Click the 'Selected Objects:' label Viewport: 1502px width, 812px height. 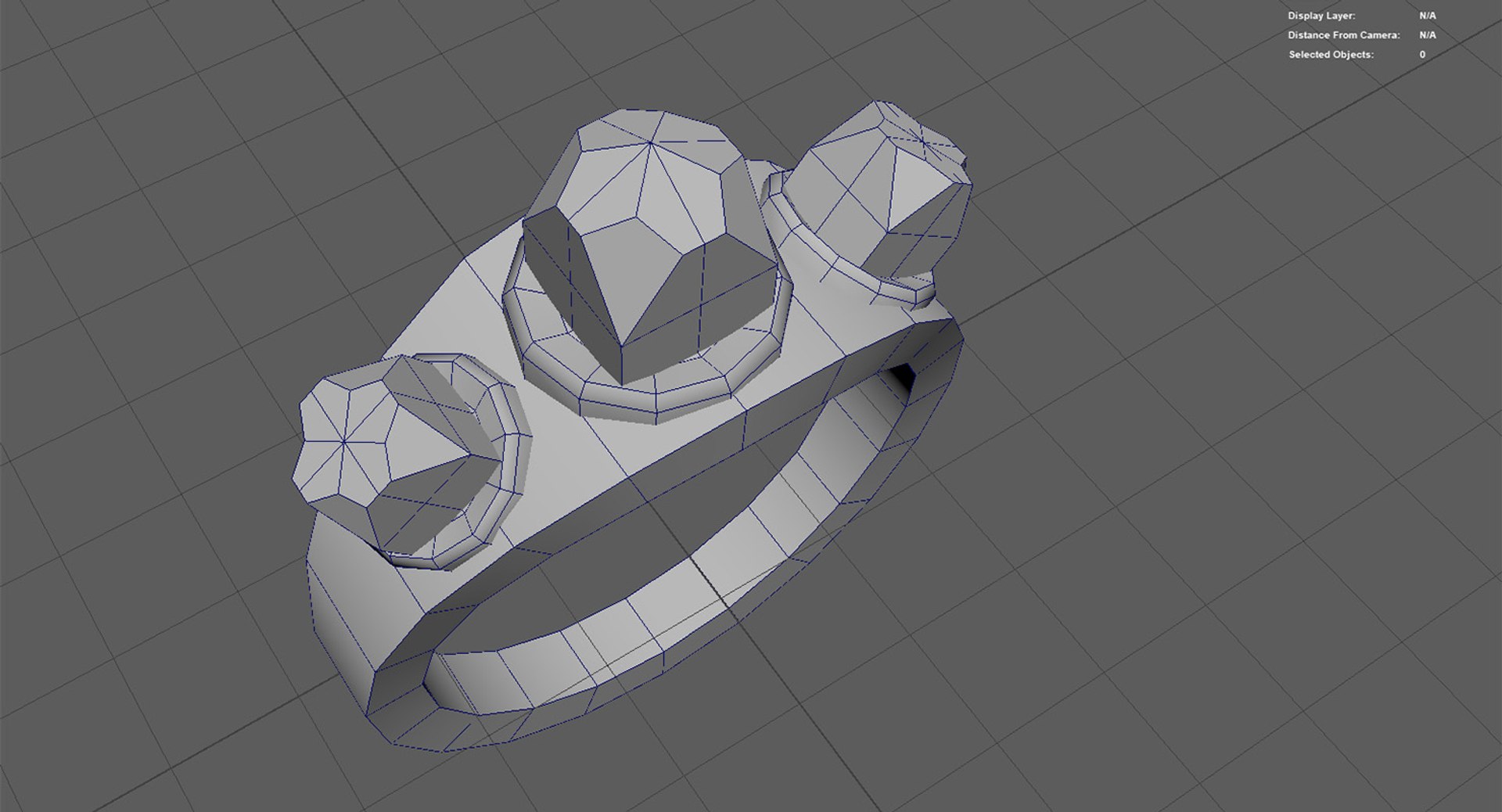click(1331, 55)
